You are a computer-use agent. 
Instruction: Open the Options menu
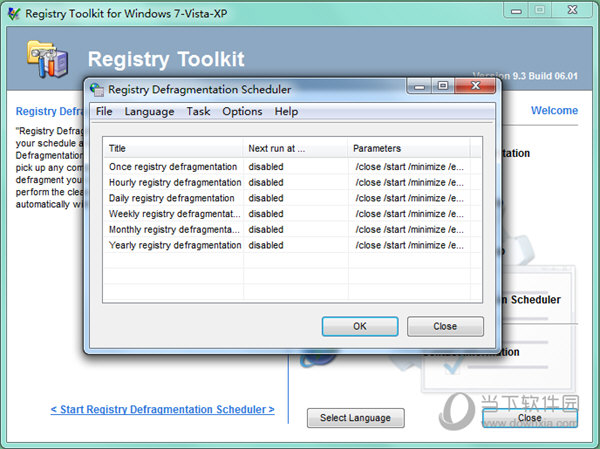point(242,111)
